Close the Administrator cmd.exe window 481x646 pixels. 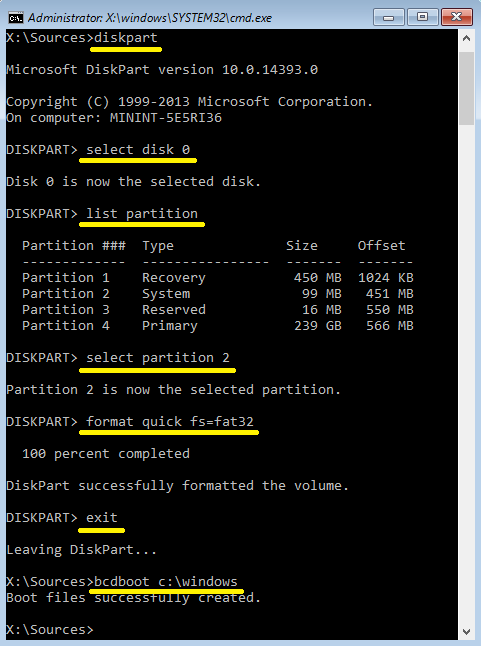(456, 17)
